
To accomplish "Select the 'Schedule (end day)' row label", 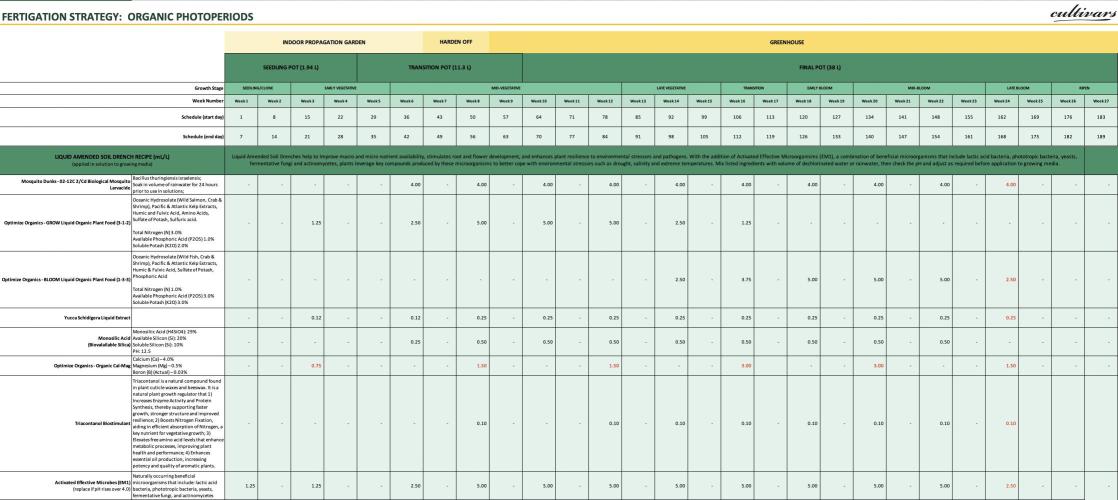I will pos(203,136).
